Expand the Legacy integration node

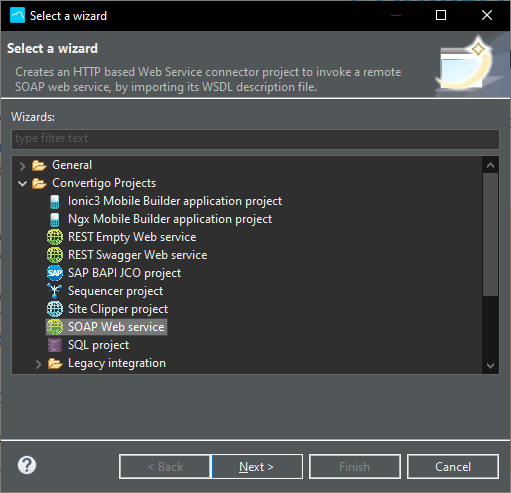[x=38, y=364]
